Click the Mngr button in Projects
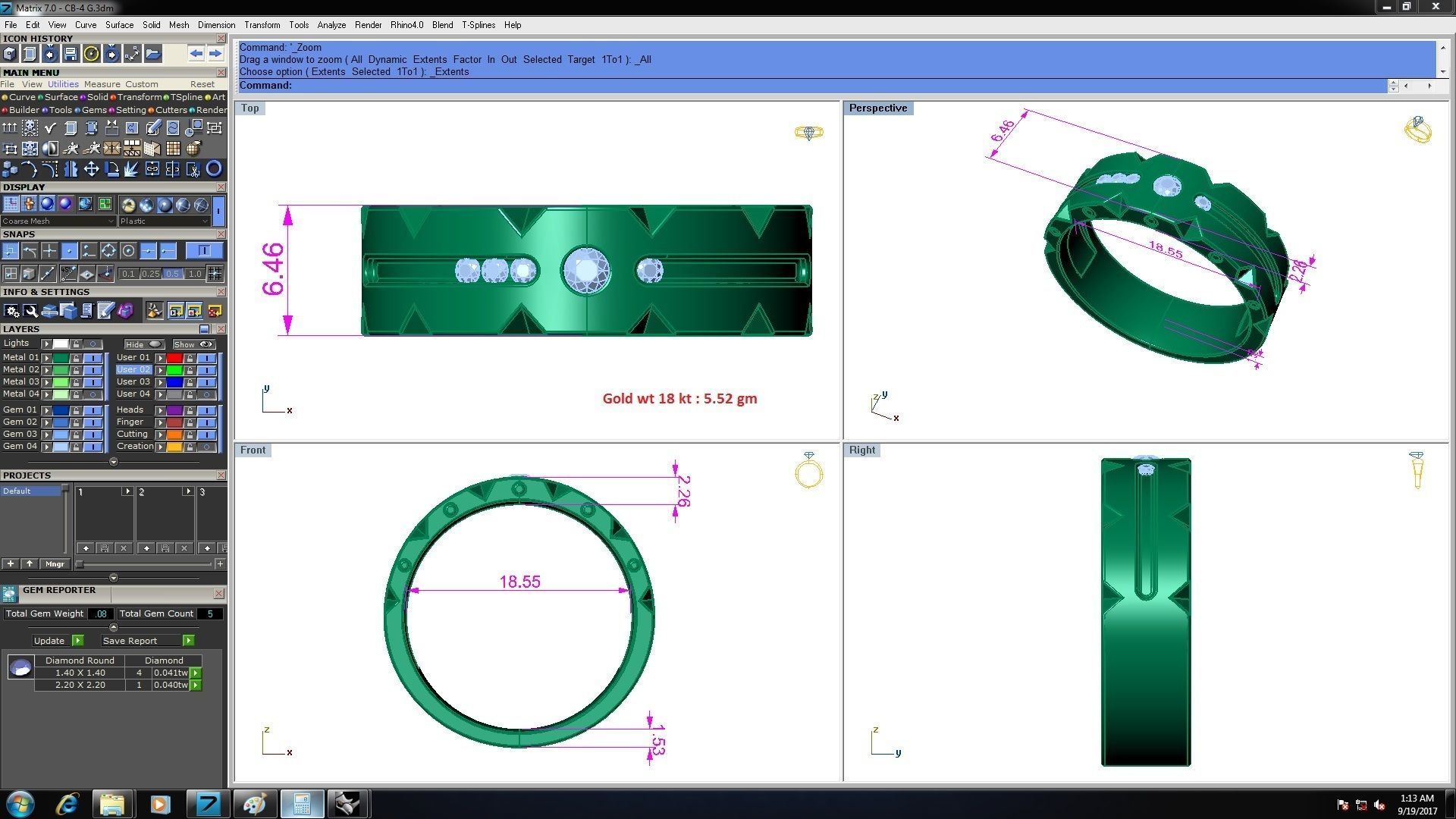 tap(55, 564)
